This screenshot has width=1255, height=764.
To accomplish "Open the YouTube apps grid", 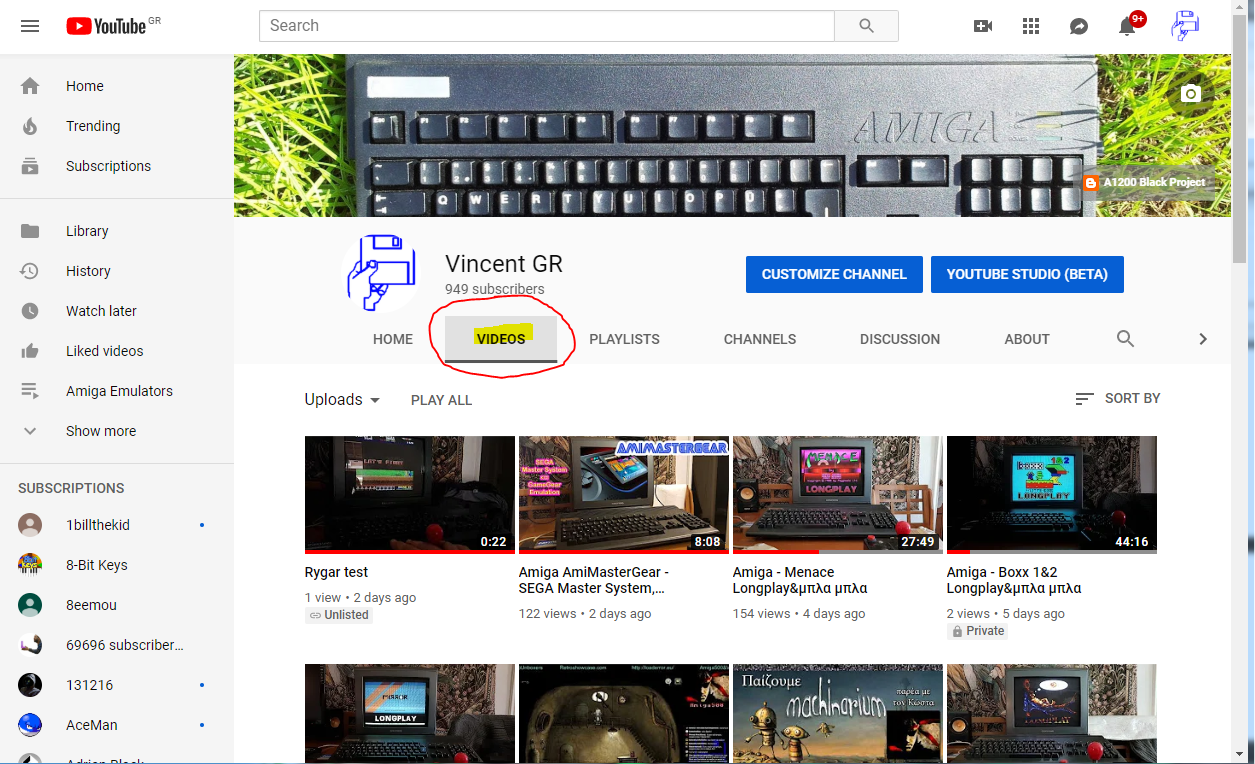I will pos(1031,26).
